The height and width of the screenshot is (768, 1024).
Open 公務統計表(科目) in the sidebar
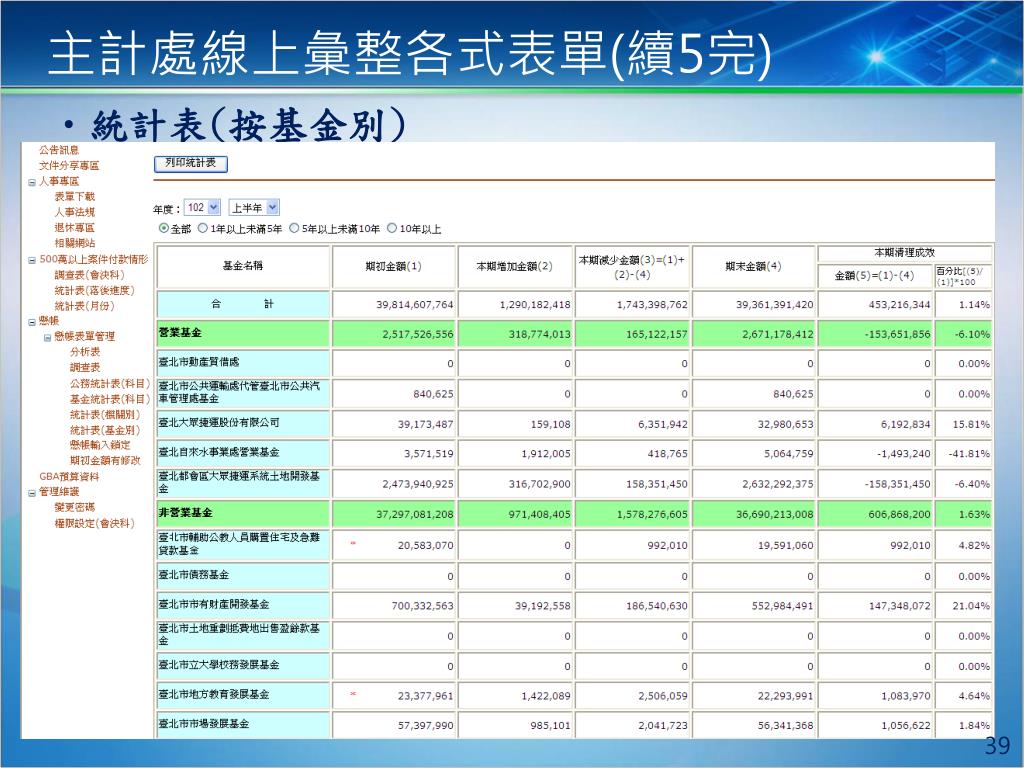(110, 383)
